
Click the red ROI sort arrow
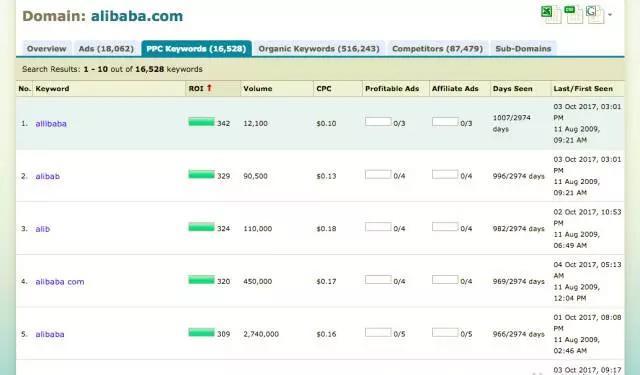click(209, 88)
